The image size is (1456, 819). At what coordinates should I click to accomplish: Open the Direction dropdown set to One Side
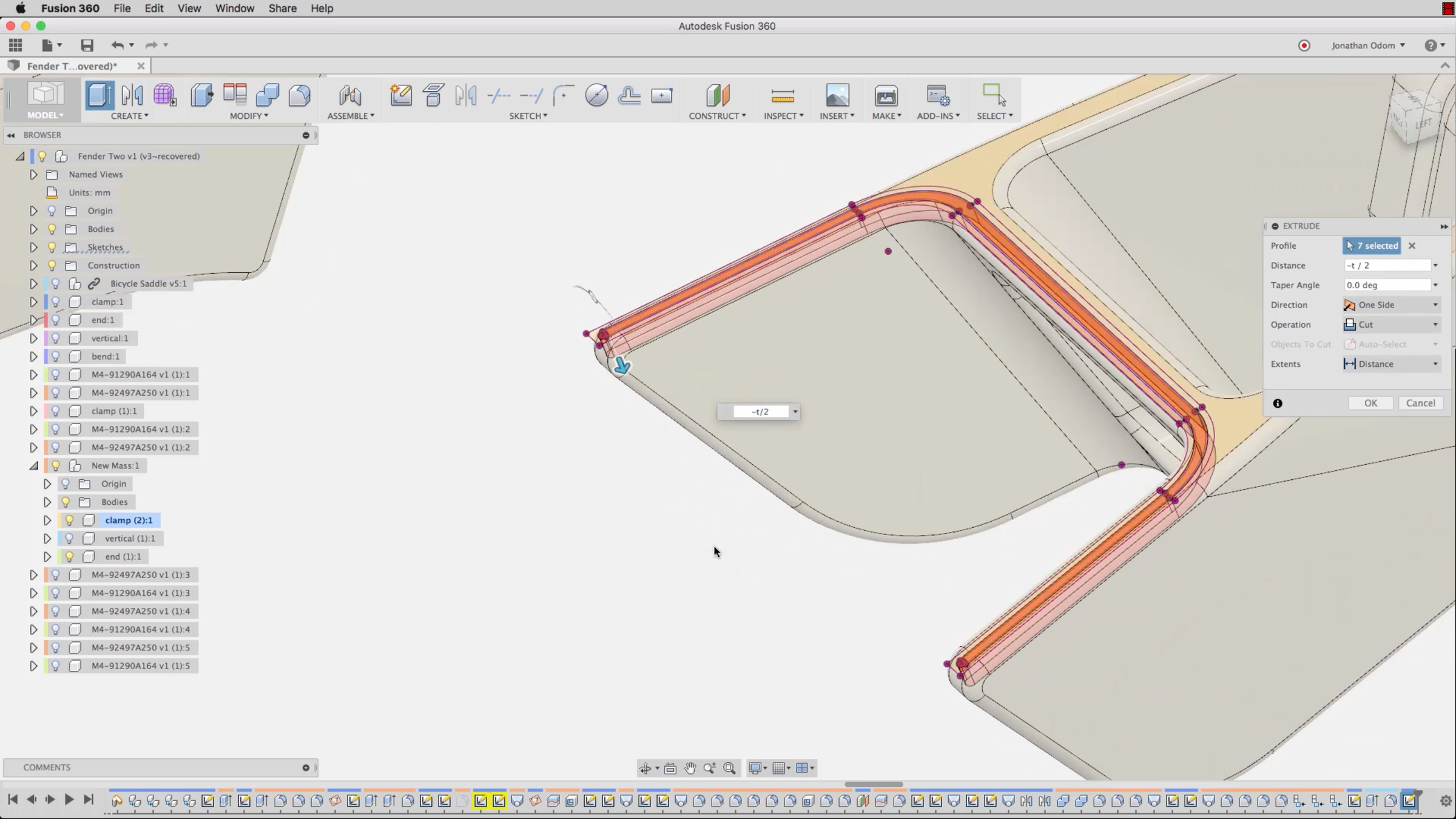1392,305
